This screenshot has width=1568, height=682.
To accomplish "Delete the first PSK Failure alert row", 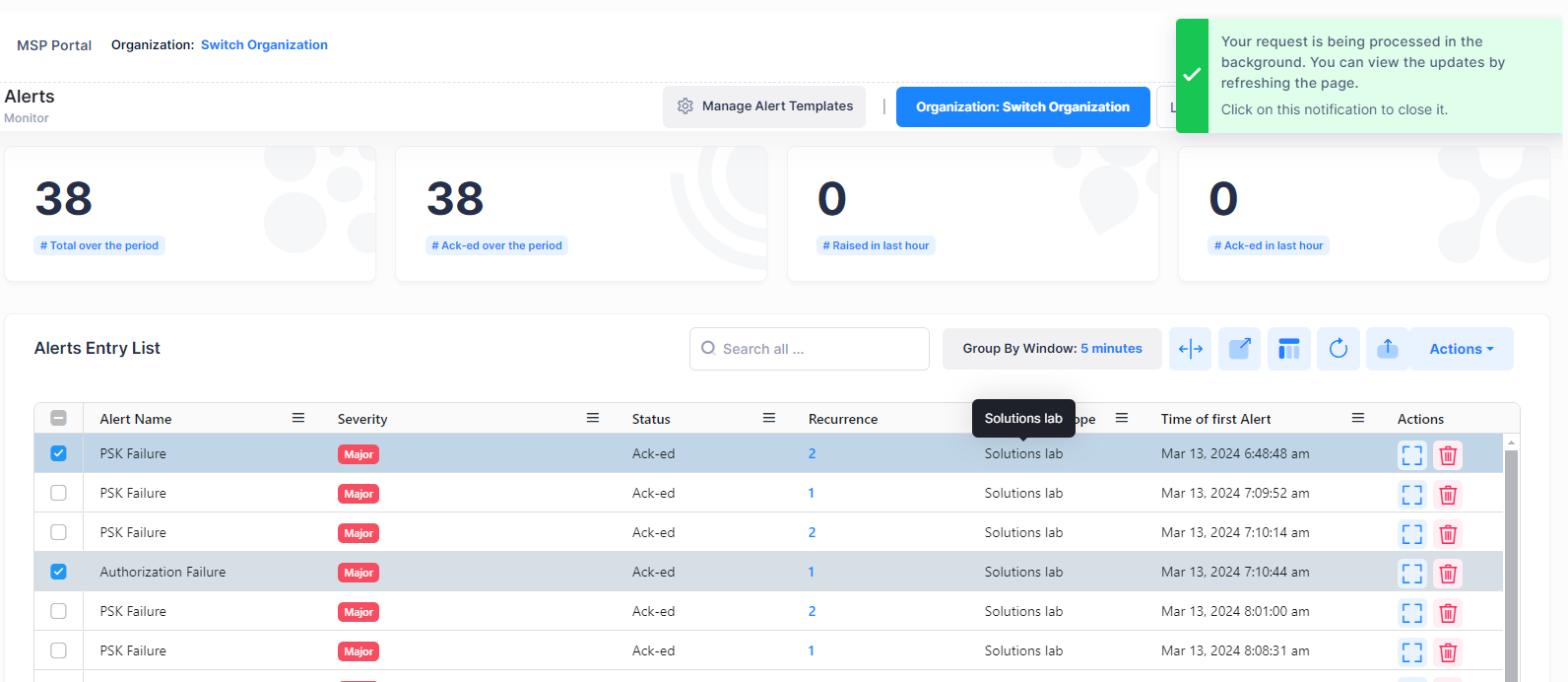I will [1447, 455].
